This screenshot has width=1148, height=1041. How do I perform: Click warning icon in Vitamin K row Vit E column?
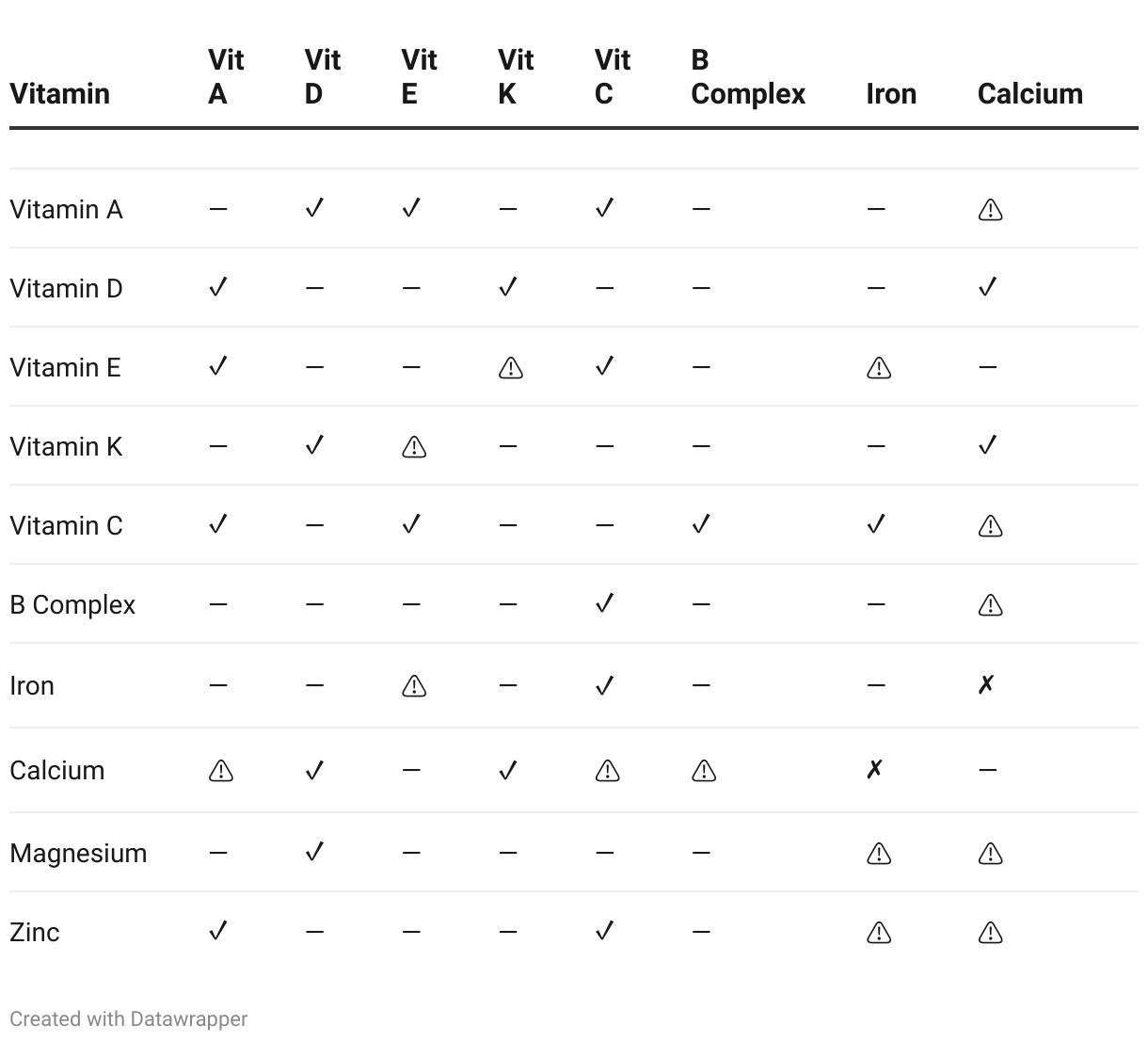pos(413,447)
